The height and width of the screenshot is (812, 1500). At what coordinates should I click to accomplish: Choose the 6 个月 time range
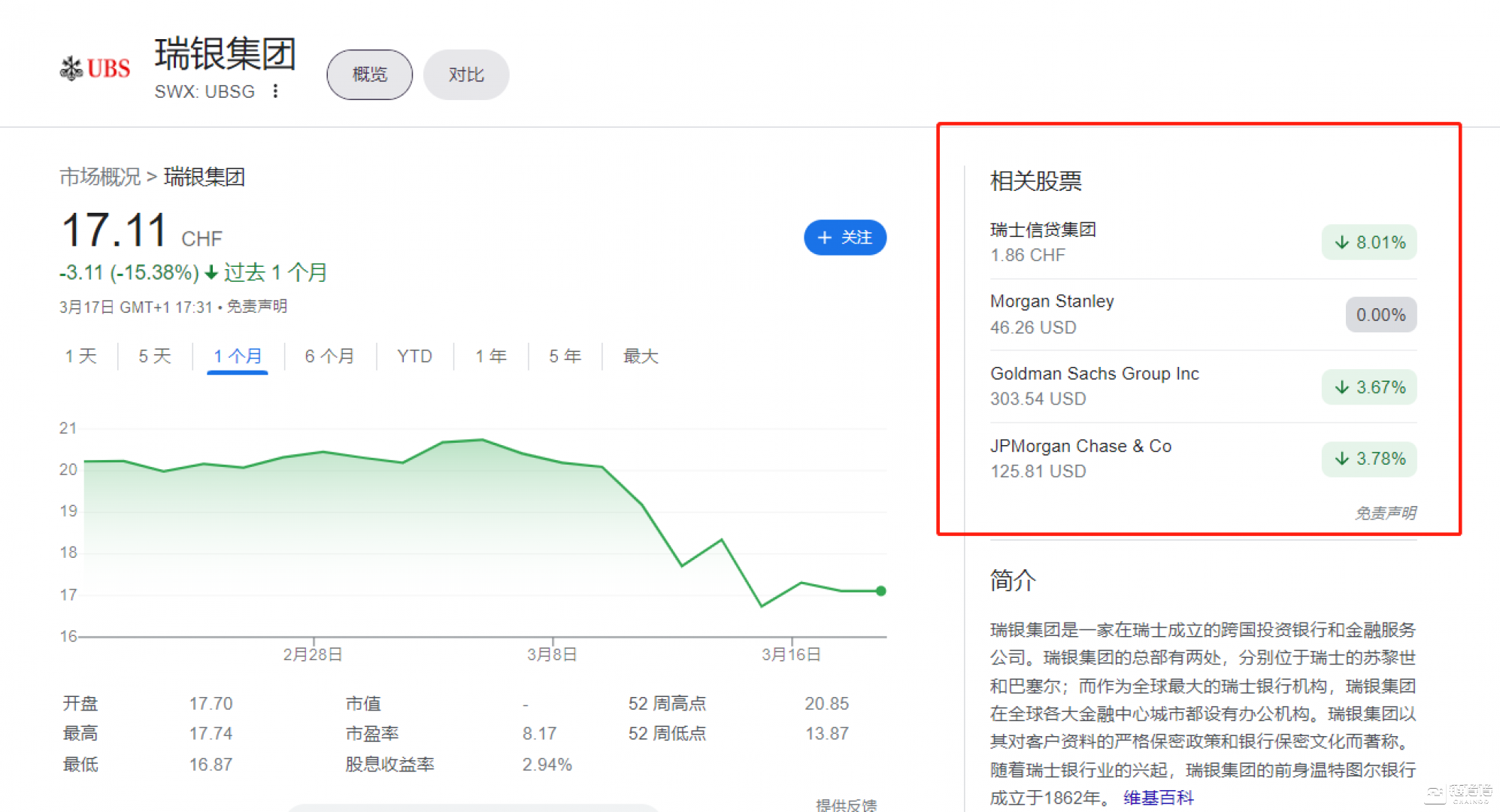[329, 356]
